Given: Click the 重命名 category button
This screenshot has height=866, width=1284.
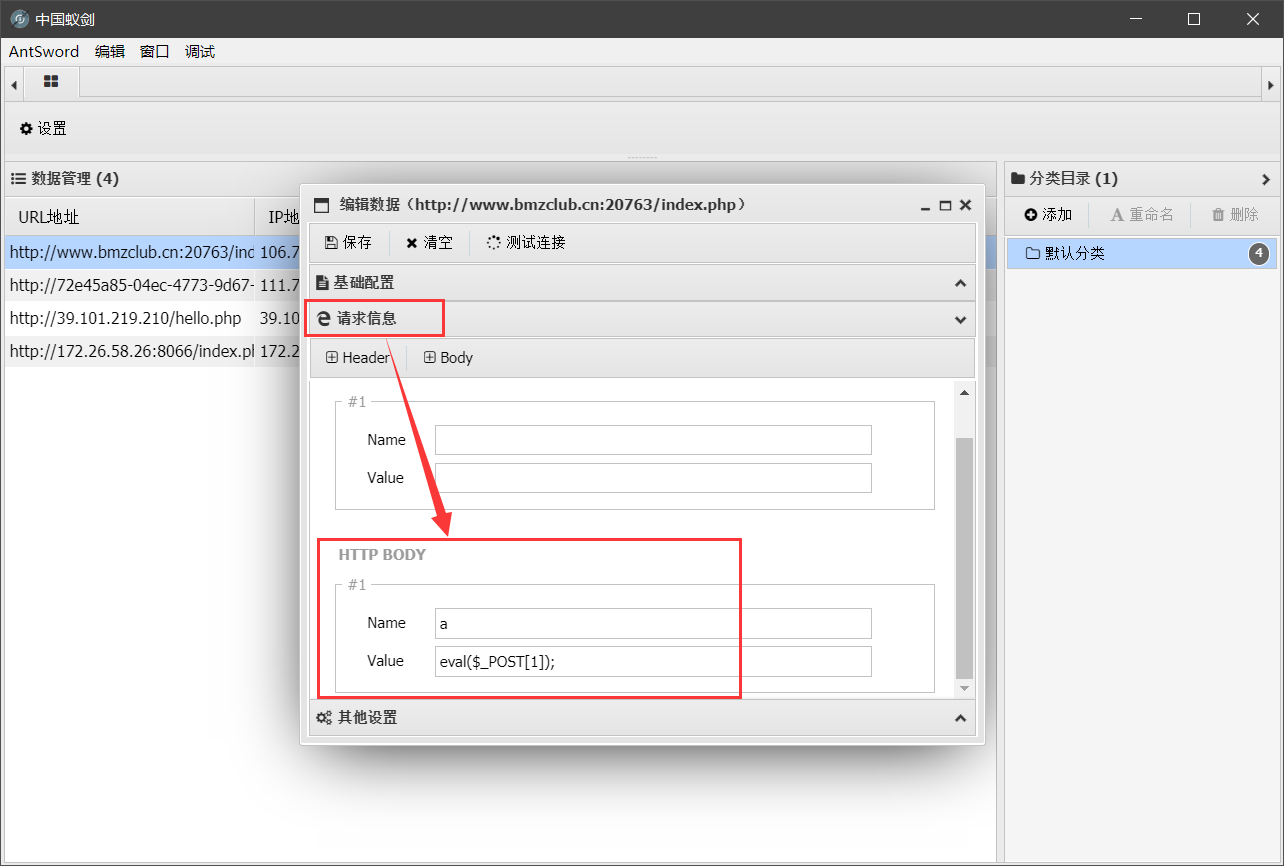Looking at the screenshot, I should click(x=1142, y=214).
